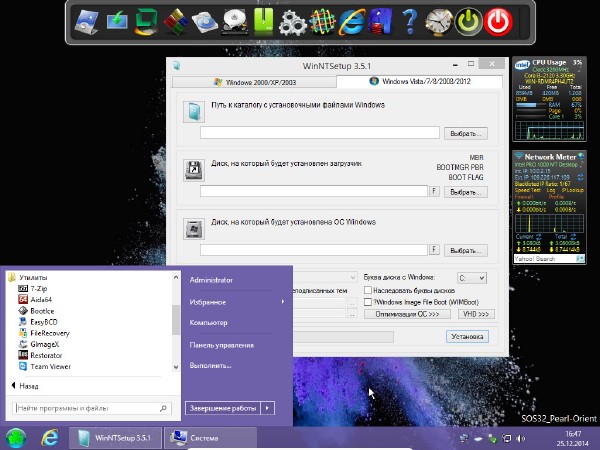Launch EasyBCD from the start menu

pos(46,322)
